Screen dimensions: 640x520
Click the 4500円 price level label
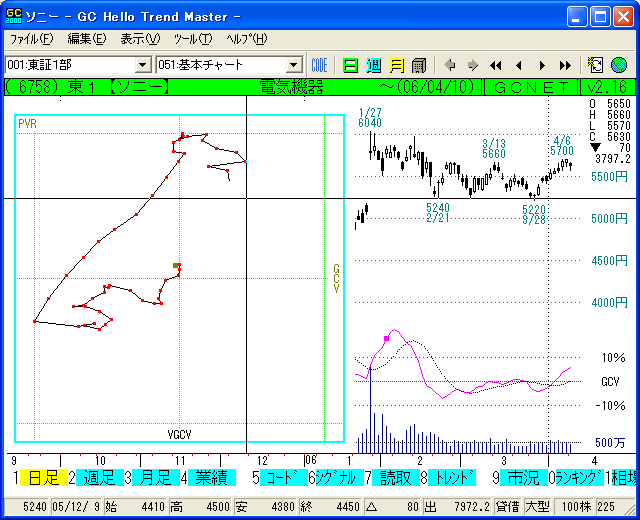pos(609,261)
